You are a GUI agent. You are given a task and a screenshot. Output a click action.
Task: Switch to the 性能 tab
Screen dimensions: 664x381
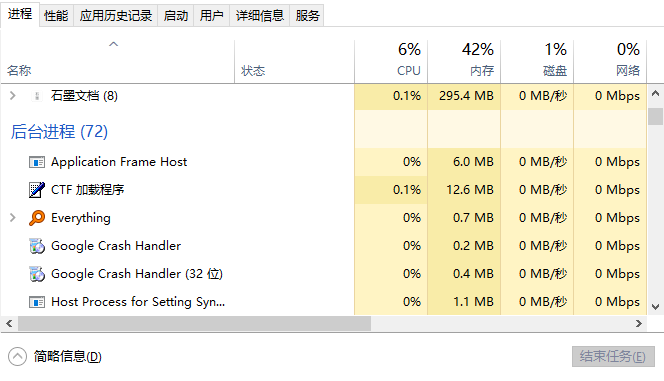point(56,16)
